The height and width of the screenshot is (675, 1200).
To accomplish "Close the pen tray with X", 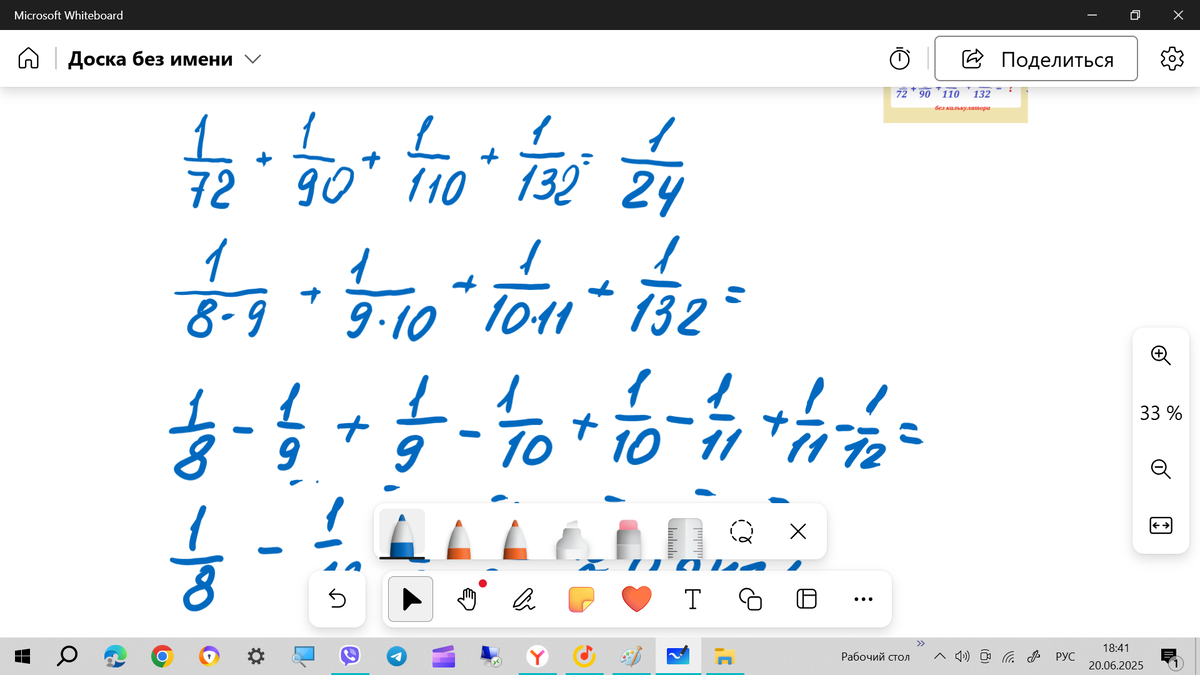I will (x=798, y=532).
